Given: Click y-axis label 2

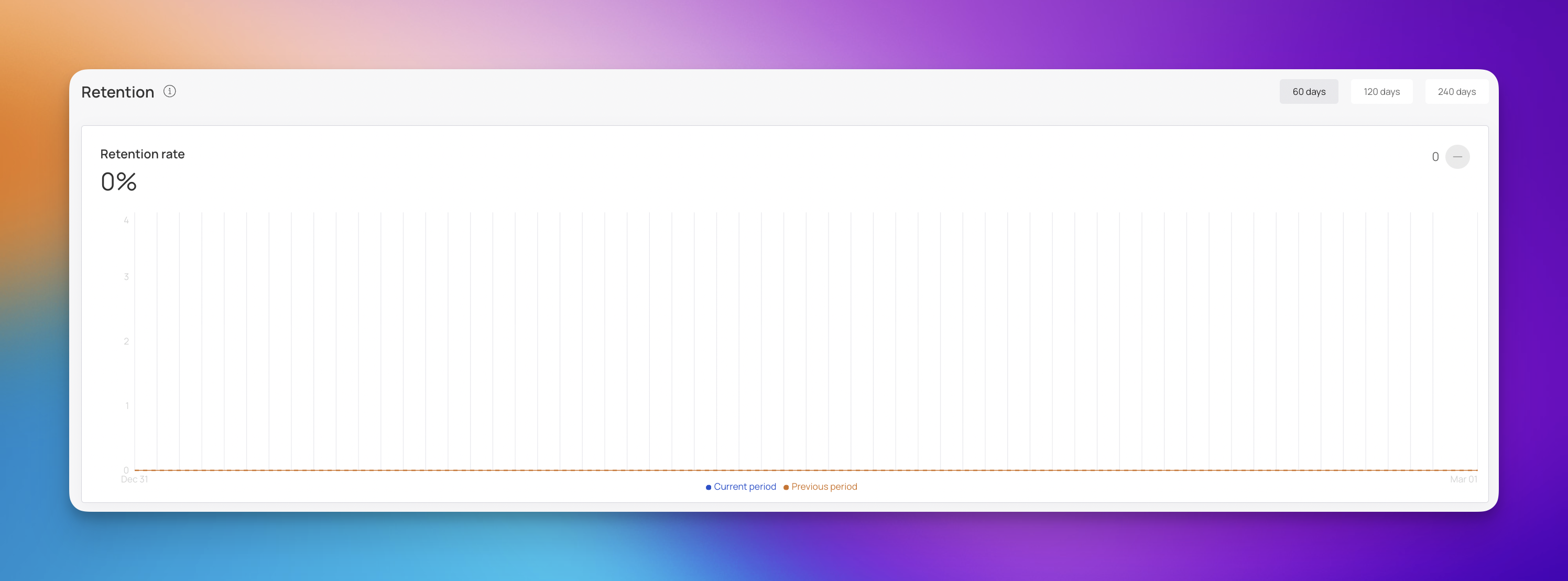Looking at the screenshot, I should (x=126, y=342).
